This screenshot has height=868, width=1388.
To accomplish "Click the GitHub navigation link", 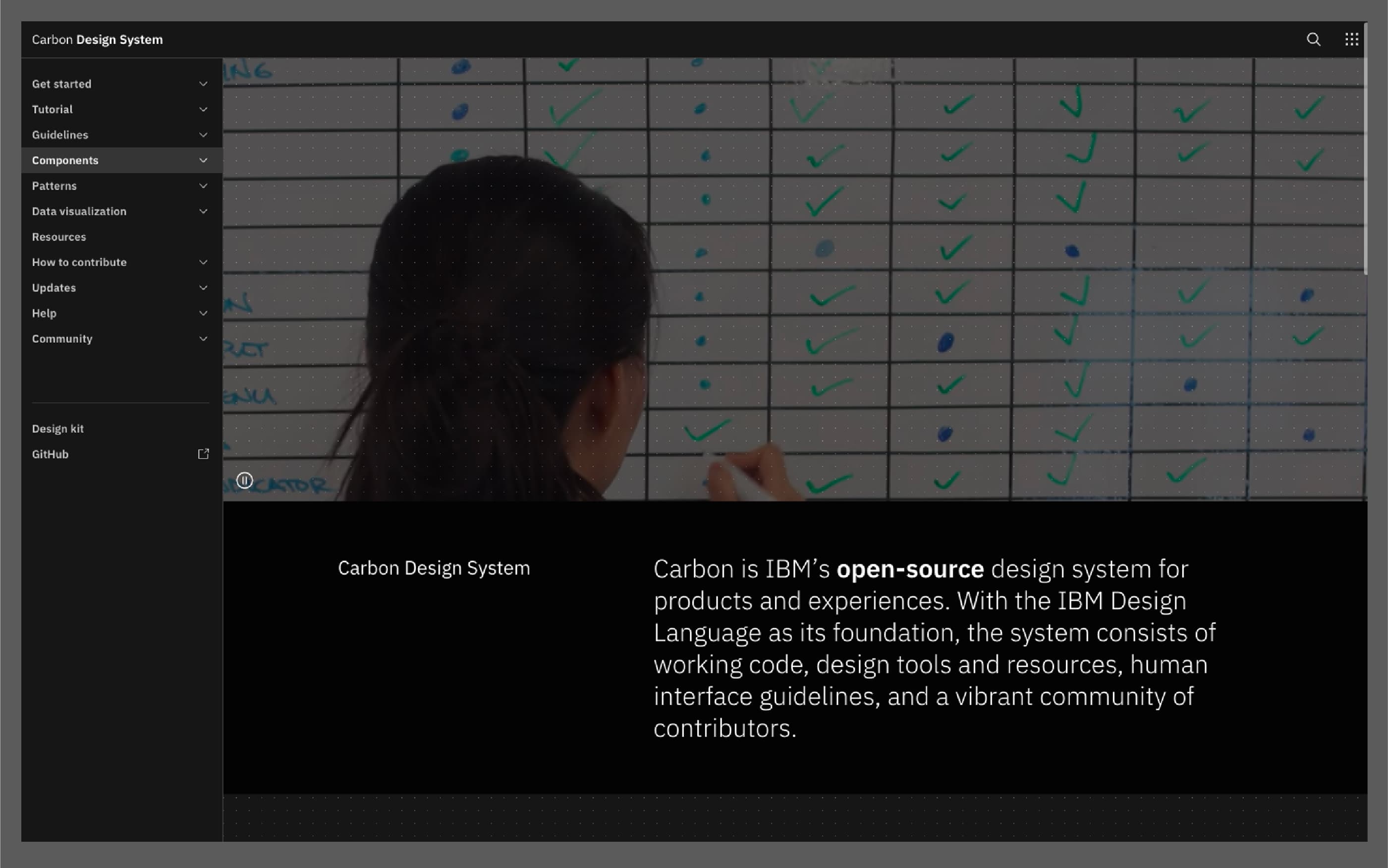I will pos(49,454).
